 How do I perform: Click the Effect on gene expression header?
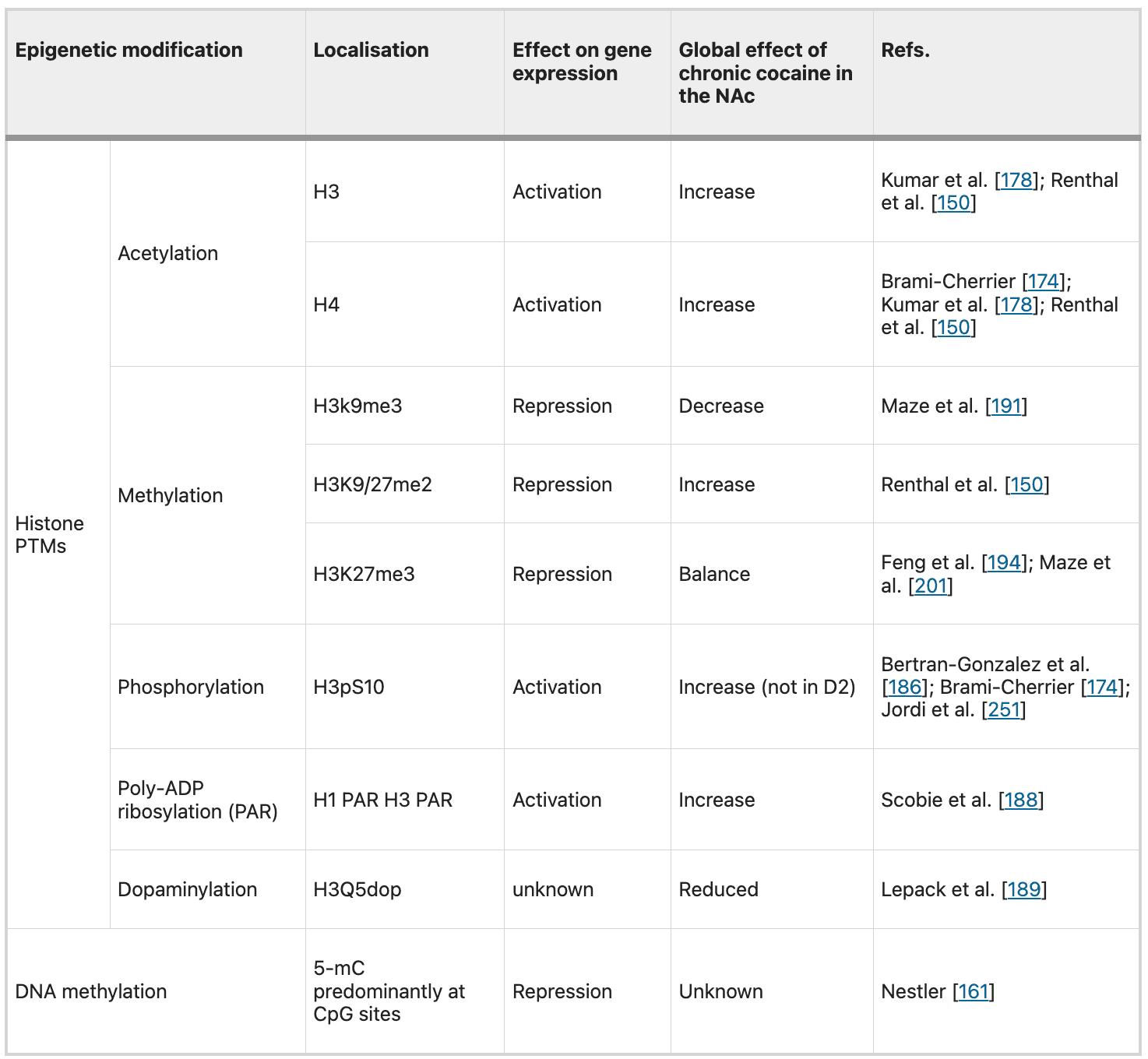pyautogui.click(x=582, y=62)
